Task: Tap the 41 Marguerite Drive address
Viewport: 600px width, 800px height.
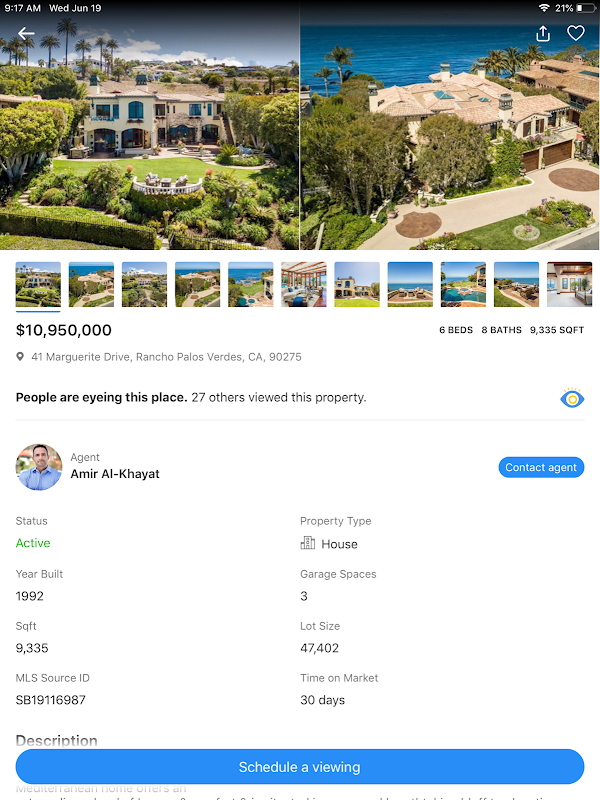Action: 166,357
